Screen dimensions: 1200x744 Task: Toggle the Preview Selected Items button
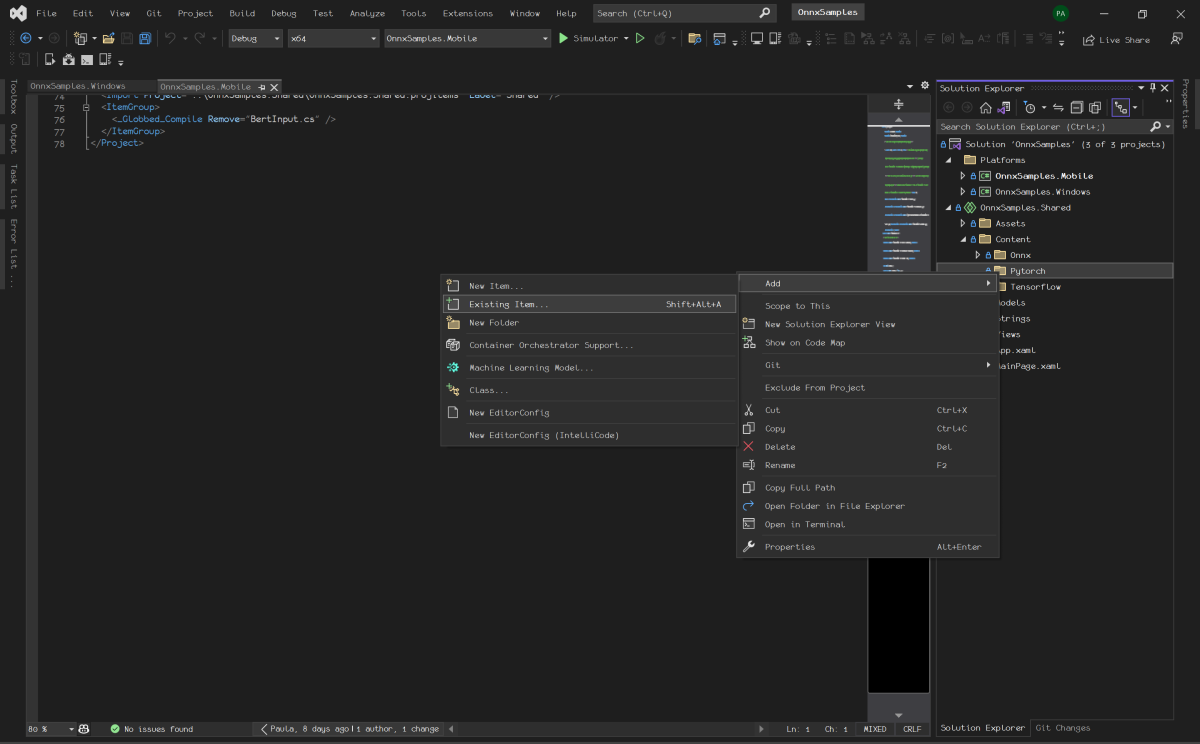point(1120,107)
